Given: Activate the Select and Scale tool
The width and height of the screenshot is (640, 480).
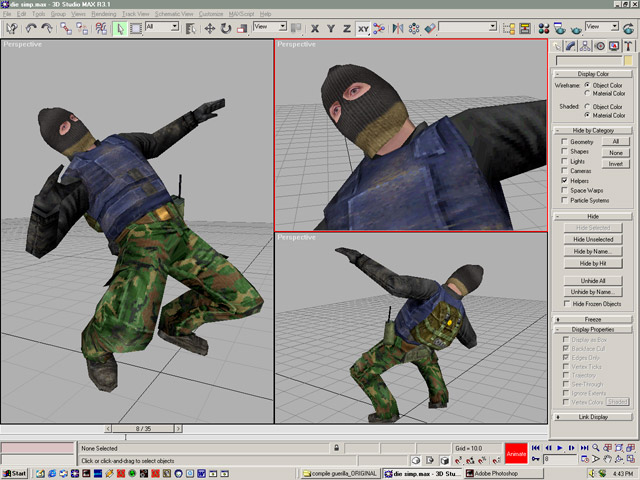Looking at the screenshot, I should coord(242,29).
